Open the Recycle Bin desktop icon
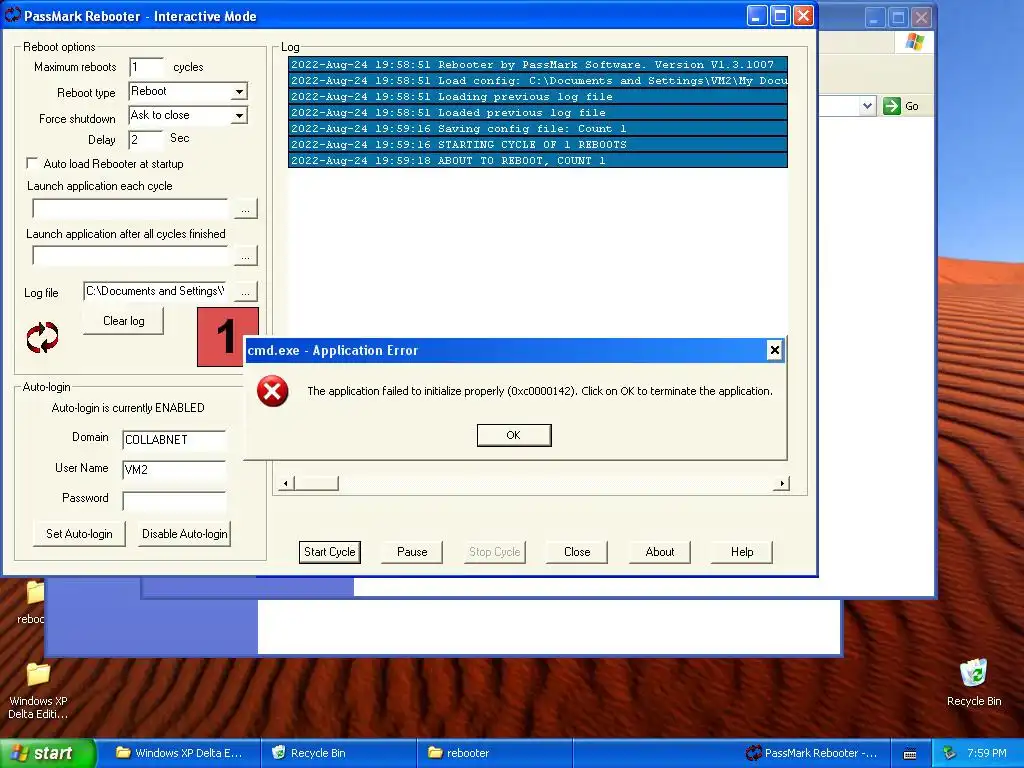 click(974, 682)
